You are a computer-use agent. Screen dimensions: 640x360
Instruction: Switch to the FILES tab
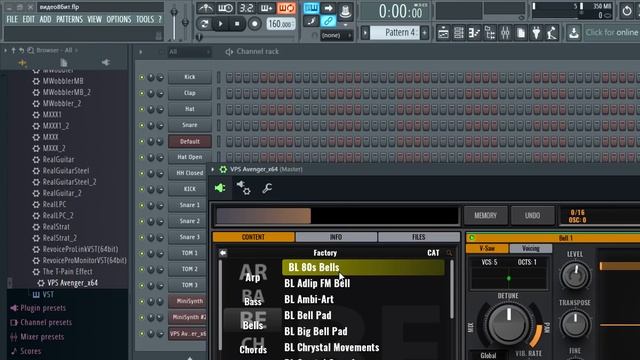(419, 237)
